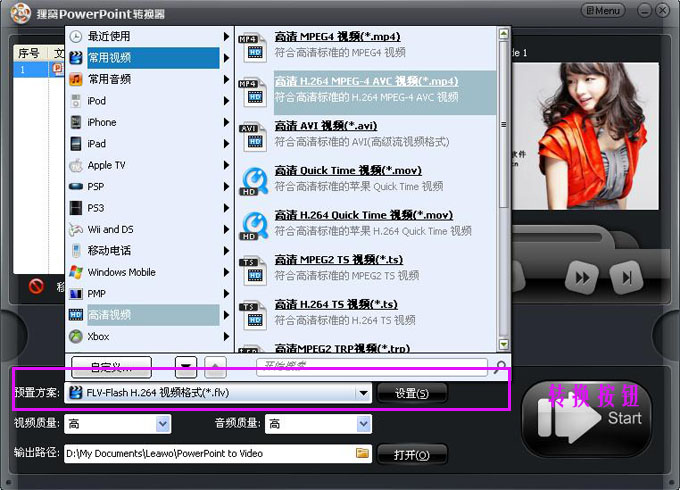Click the H.264 Quick Time mov icon

pyautogui.click(x=253, y=225)
